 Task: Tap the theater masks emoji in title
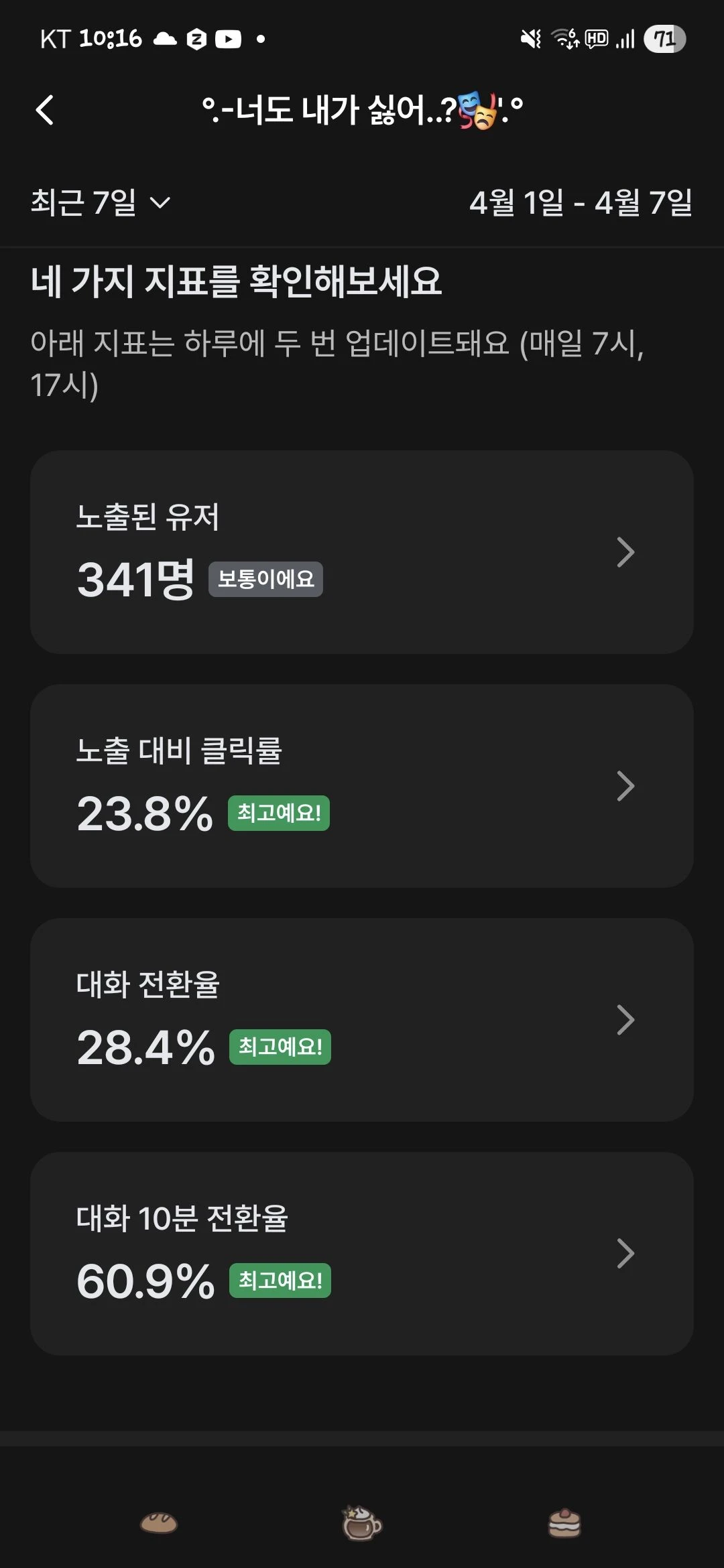[x=479, y=111]
